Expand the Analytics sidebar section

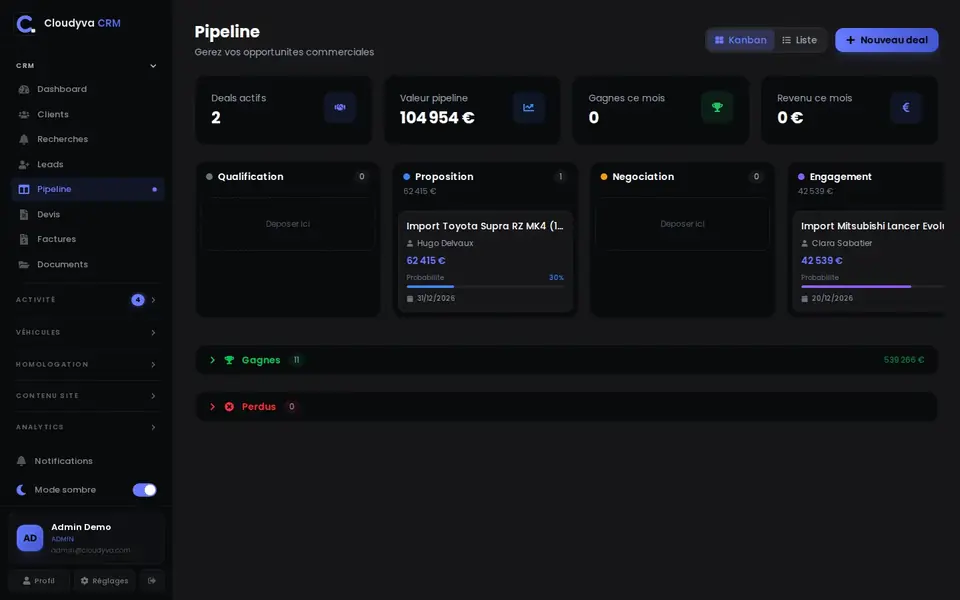[x=86, y=427]
